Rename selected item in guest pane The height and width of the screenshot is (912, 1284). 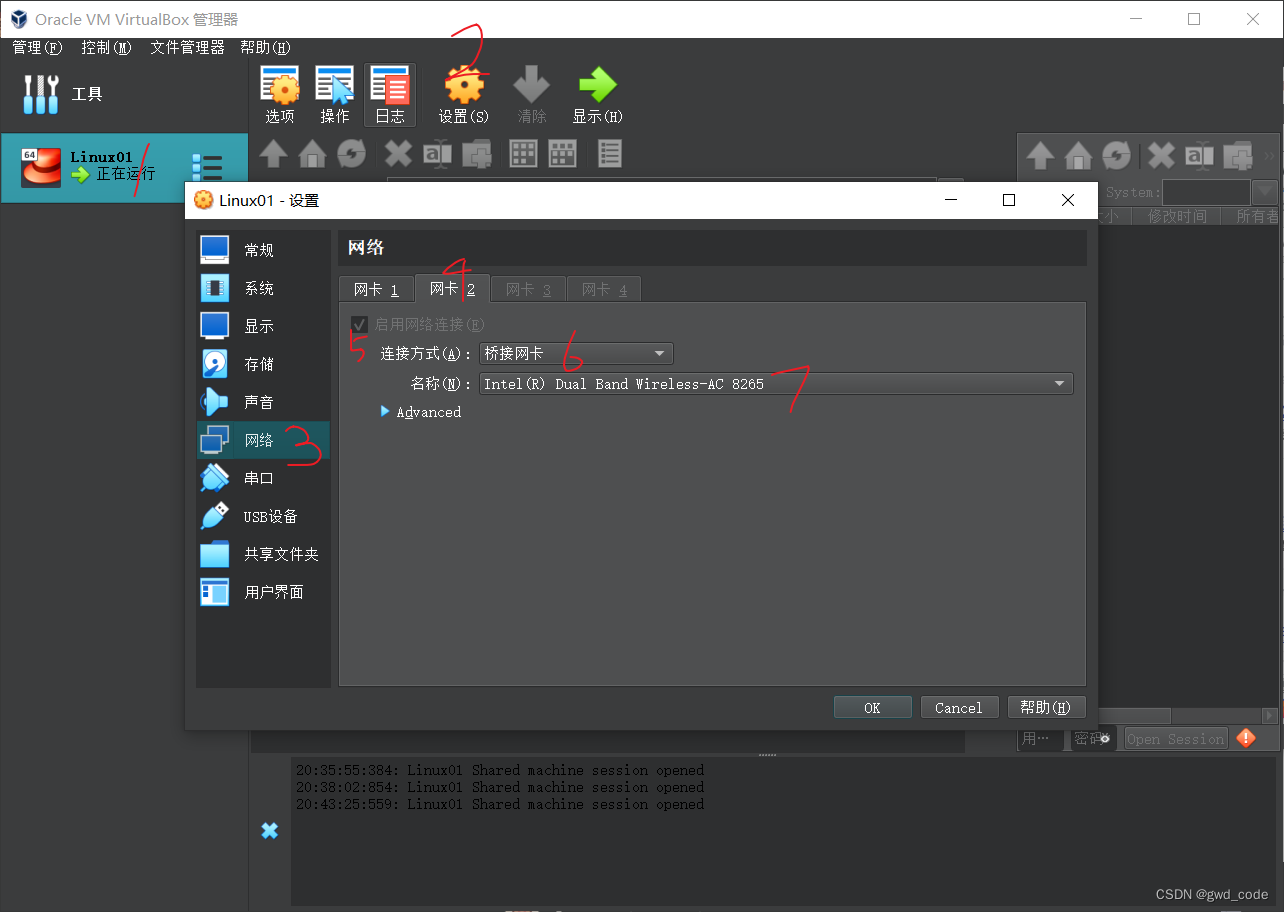click(1199, 156)
